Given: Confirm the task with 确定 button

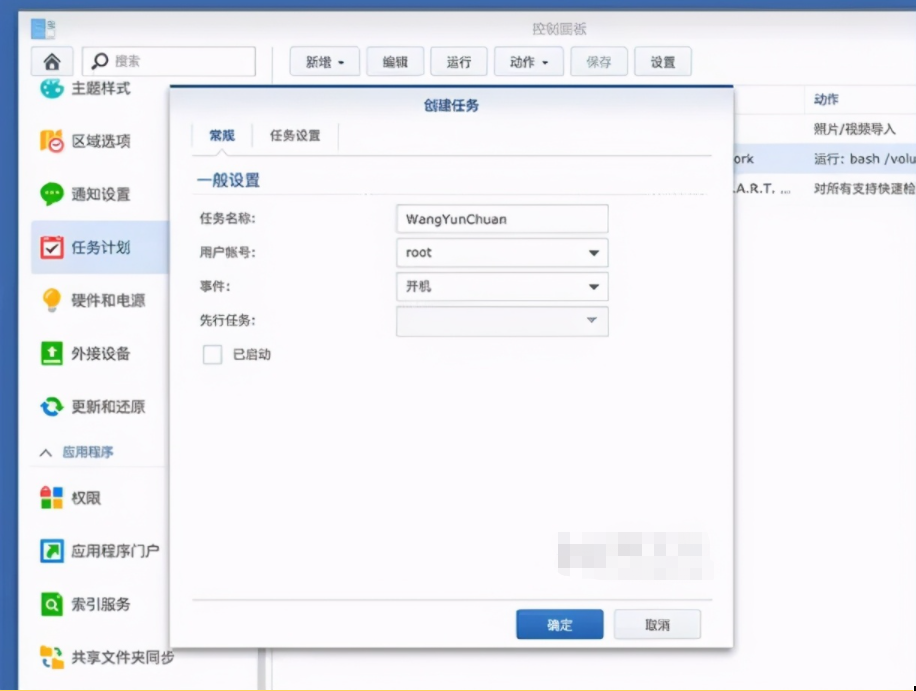Looking at the screenshot, I should click(559, 624).
